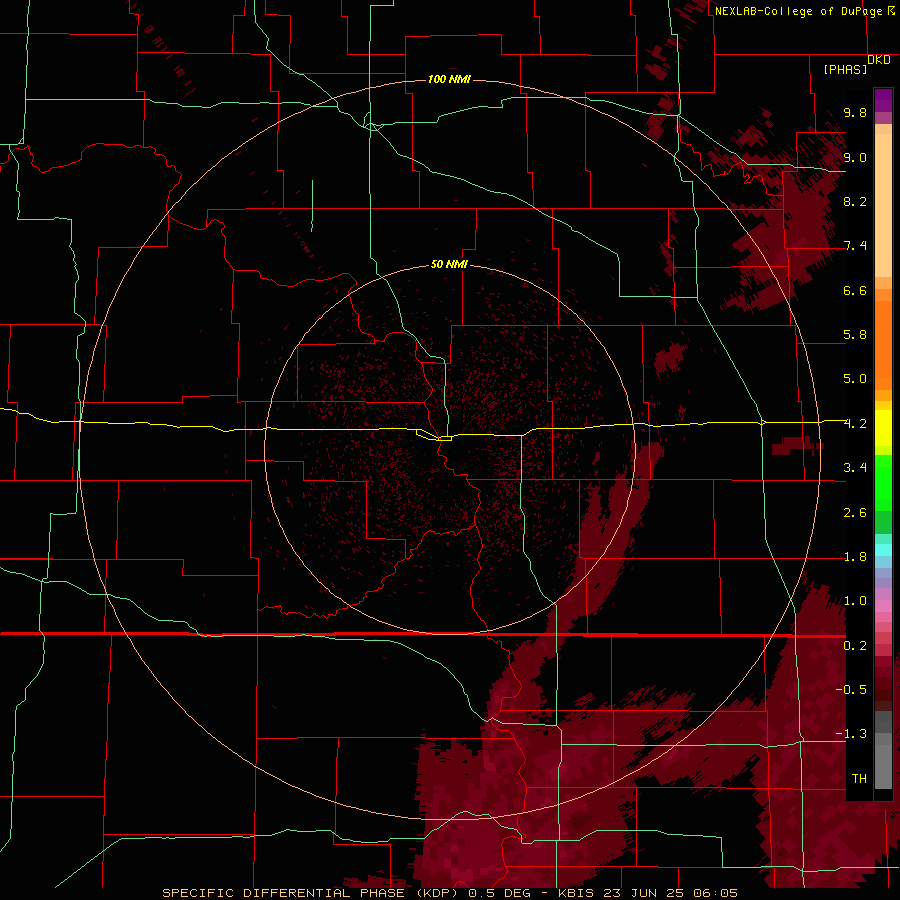
Task: Click the 1.0 value on the color scale
Action: [855, 601]
